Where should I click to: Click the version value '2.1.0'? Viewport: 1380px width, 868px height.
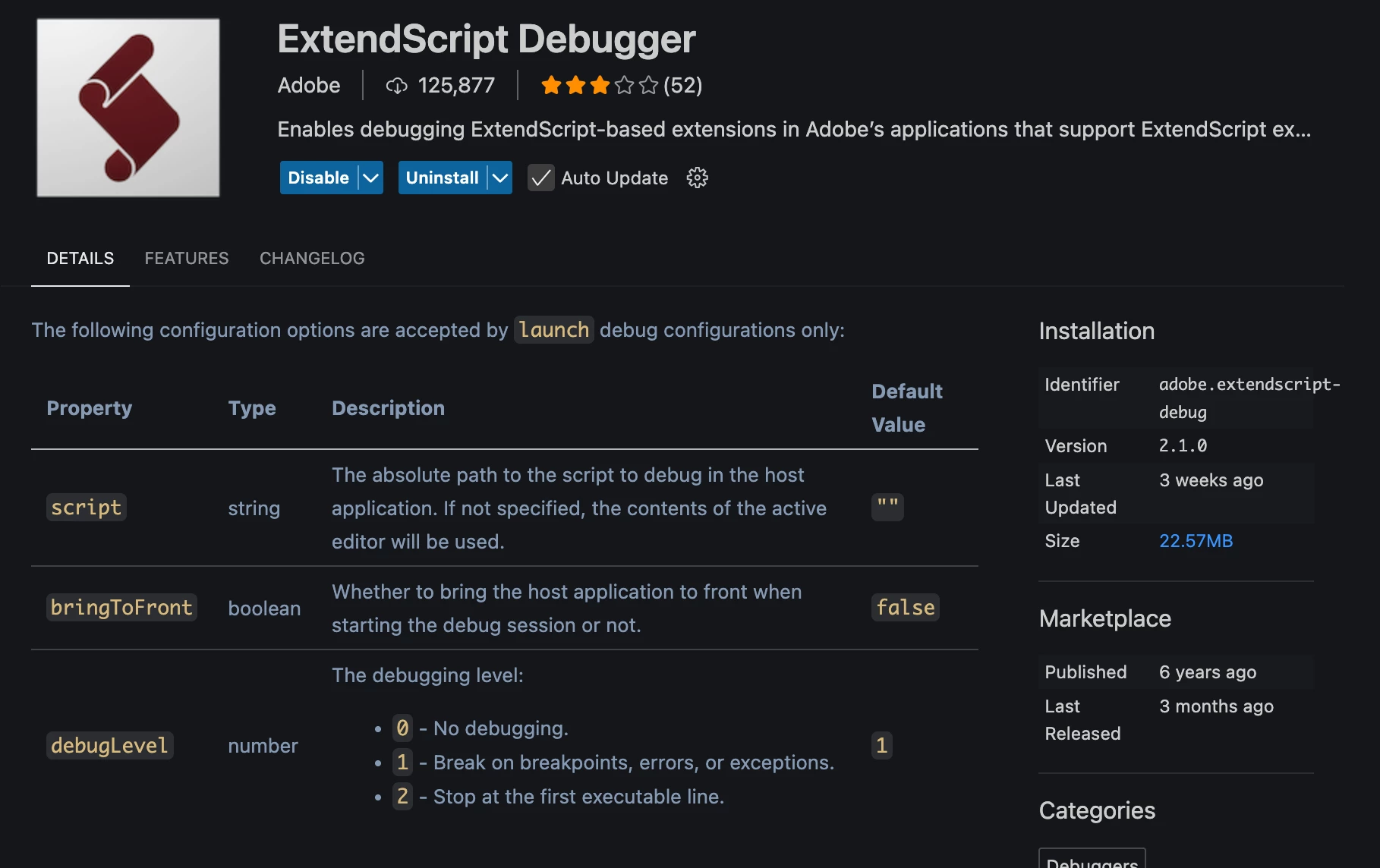[x=1183, y=445]
